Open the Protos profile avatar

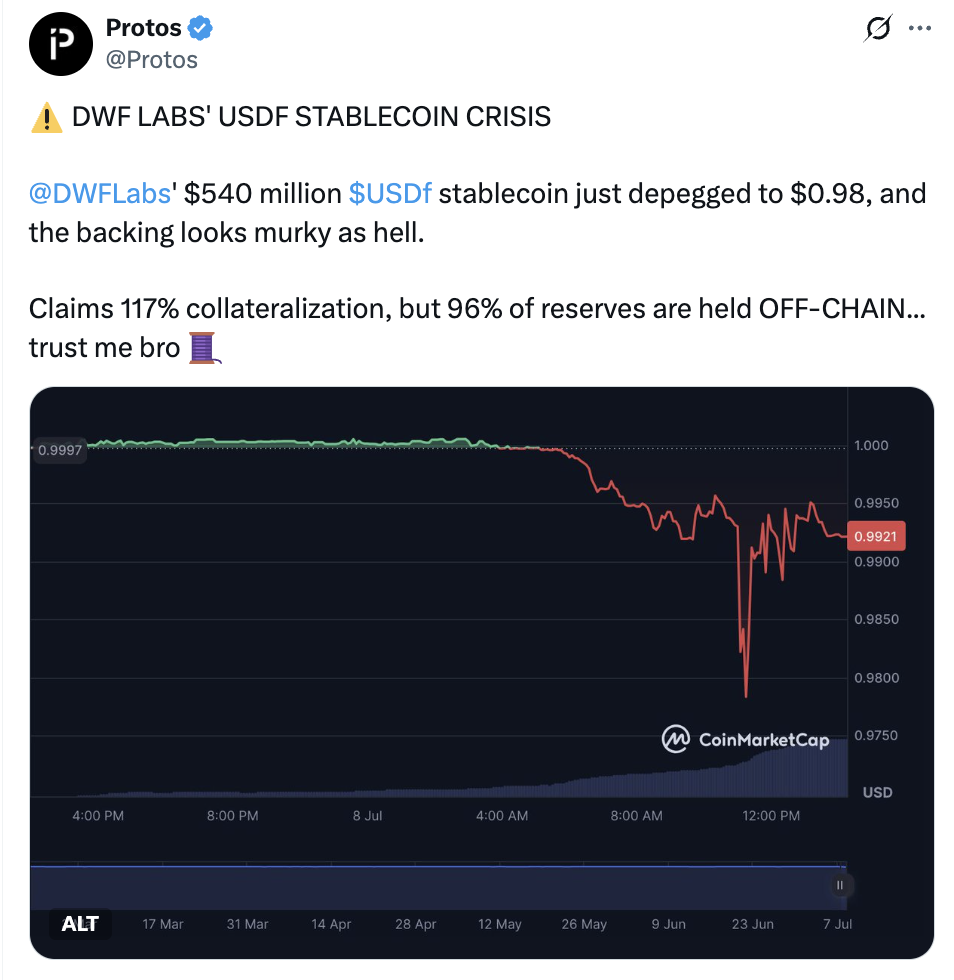click(x=61, y=44)
